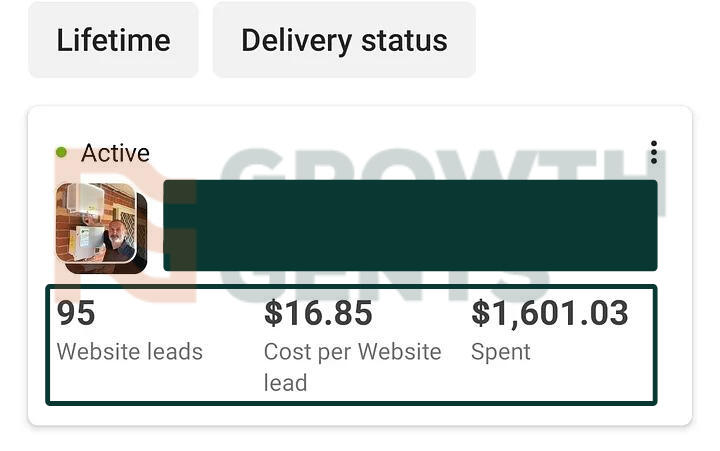
Task: Select the $16.85 cost value
Action: coord(318,314)
